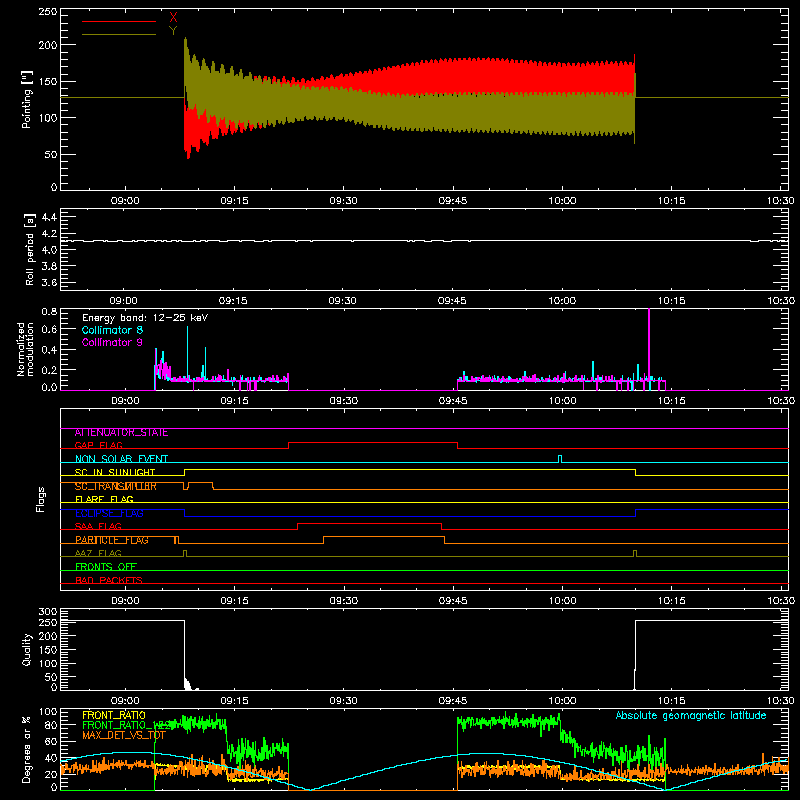The height and width of the screenshot is (800, 800).
Task: Click the 80 tick on Degrees axis
Action: (x=51, y=724)
